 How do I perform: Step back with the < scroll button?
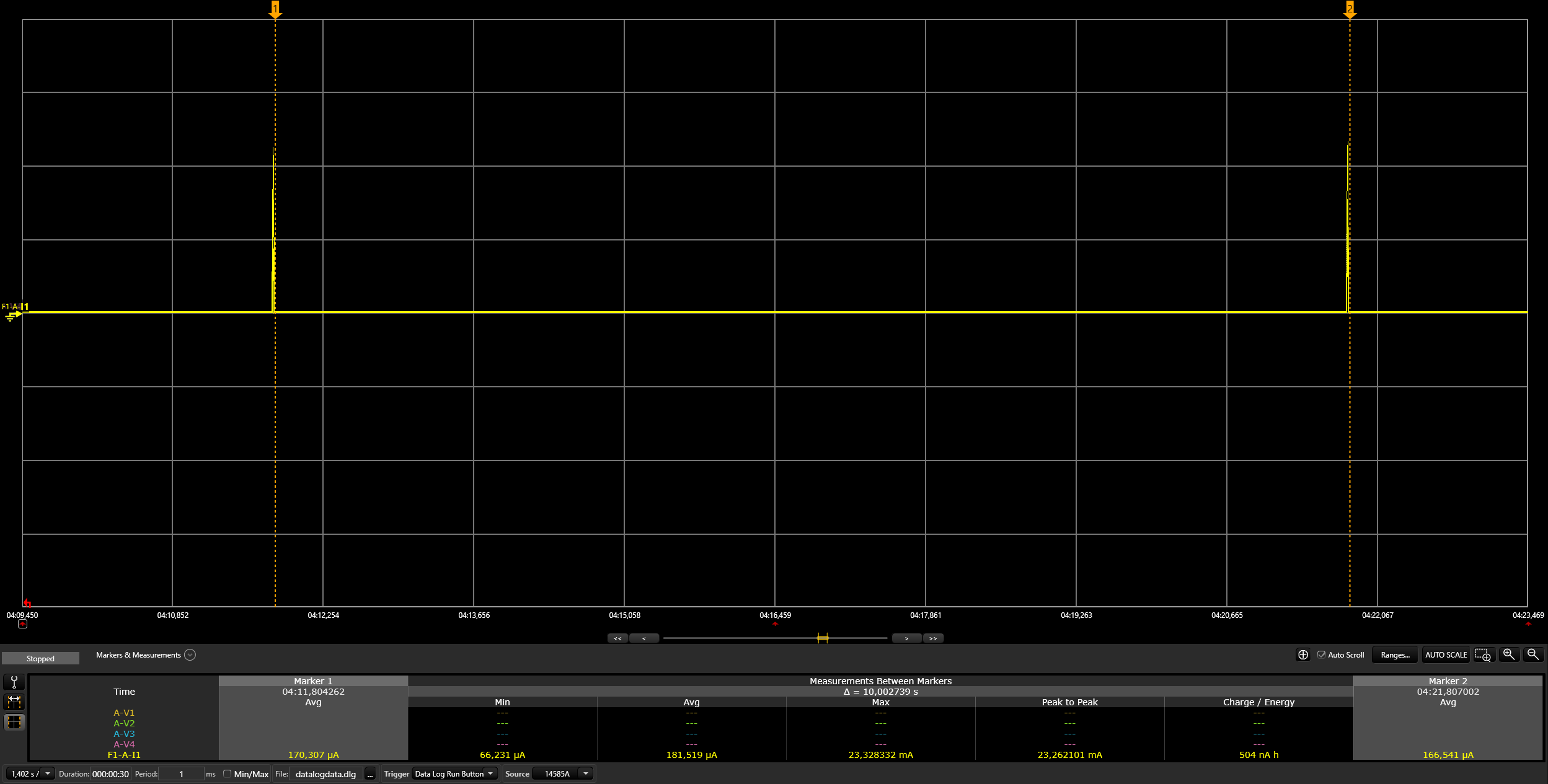pyautogui.click(x=644, y=638)
